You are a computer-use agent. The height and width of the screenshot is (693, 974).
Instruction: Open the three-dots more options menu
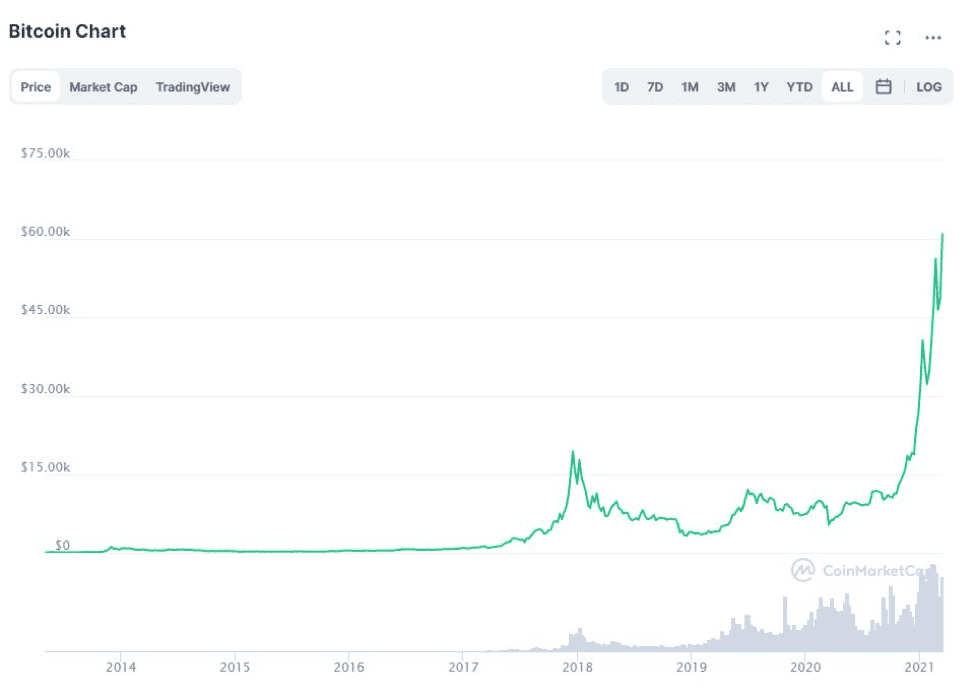(x=933, y=38)
